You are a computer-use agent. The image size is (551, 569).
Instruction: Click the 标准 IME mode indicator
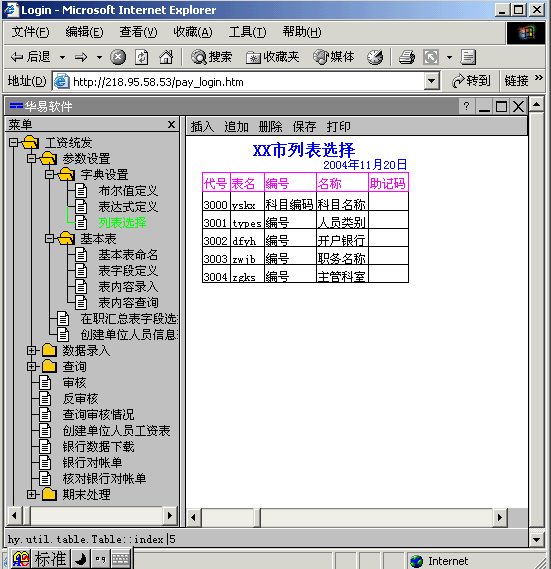pyautogui.click(x=50, y=559)
